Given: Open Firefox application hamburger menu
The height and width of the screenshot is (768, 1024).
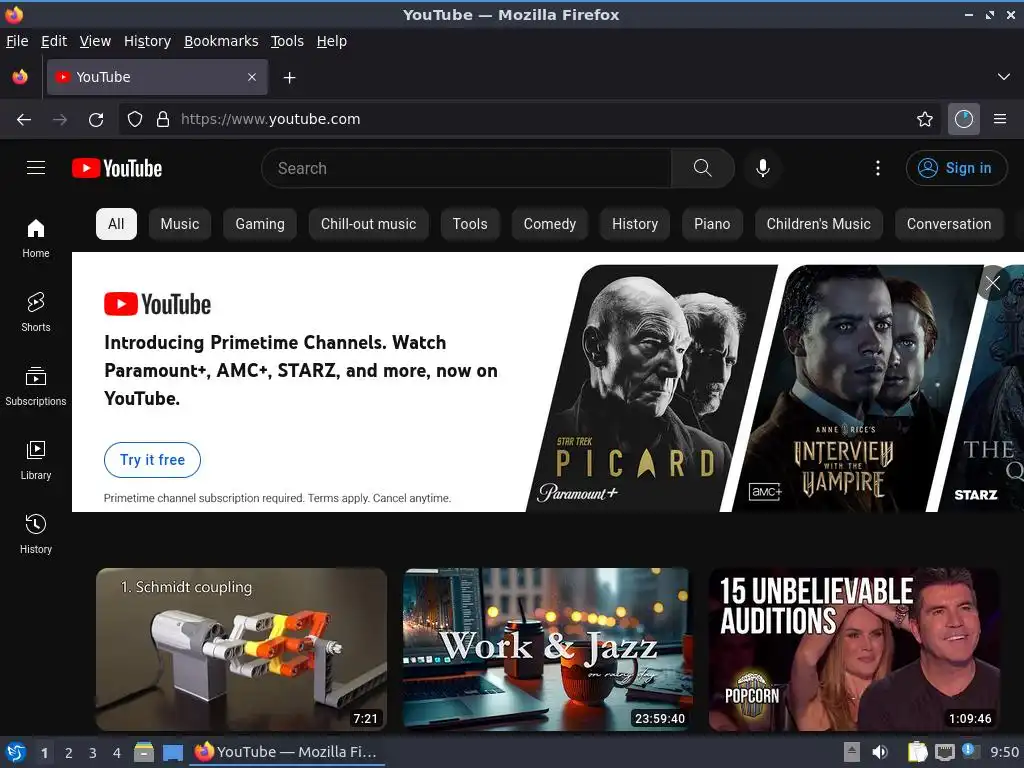Looking at the screenshot, I should coord(999,119).
